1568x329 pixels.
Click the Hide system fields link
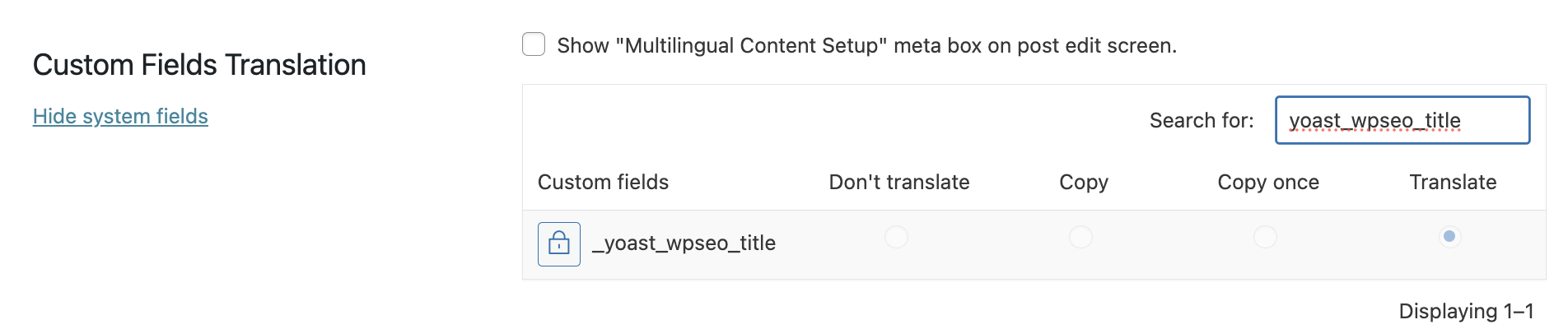[x=120, y=116]
